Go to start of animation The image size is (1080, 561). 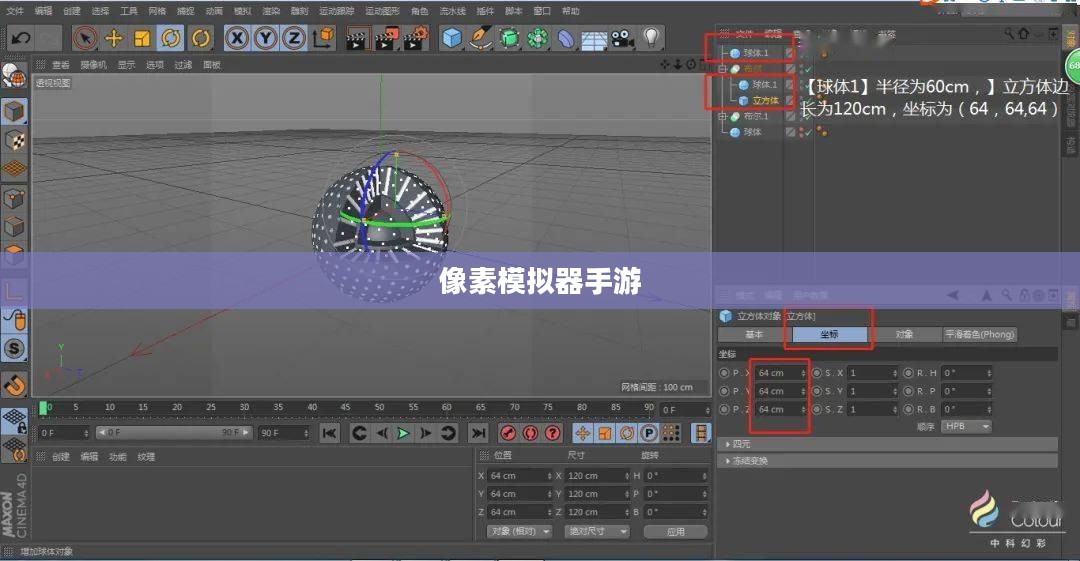[x=330, y=433]
